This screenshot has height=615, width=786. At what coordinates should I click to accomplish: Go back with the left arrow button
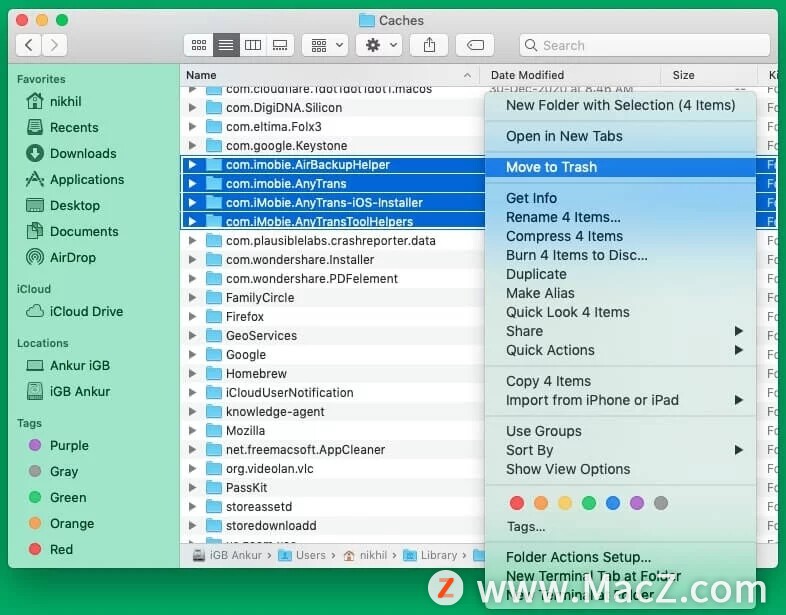(x=29, y=46)
